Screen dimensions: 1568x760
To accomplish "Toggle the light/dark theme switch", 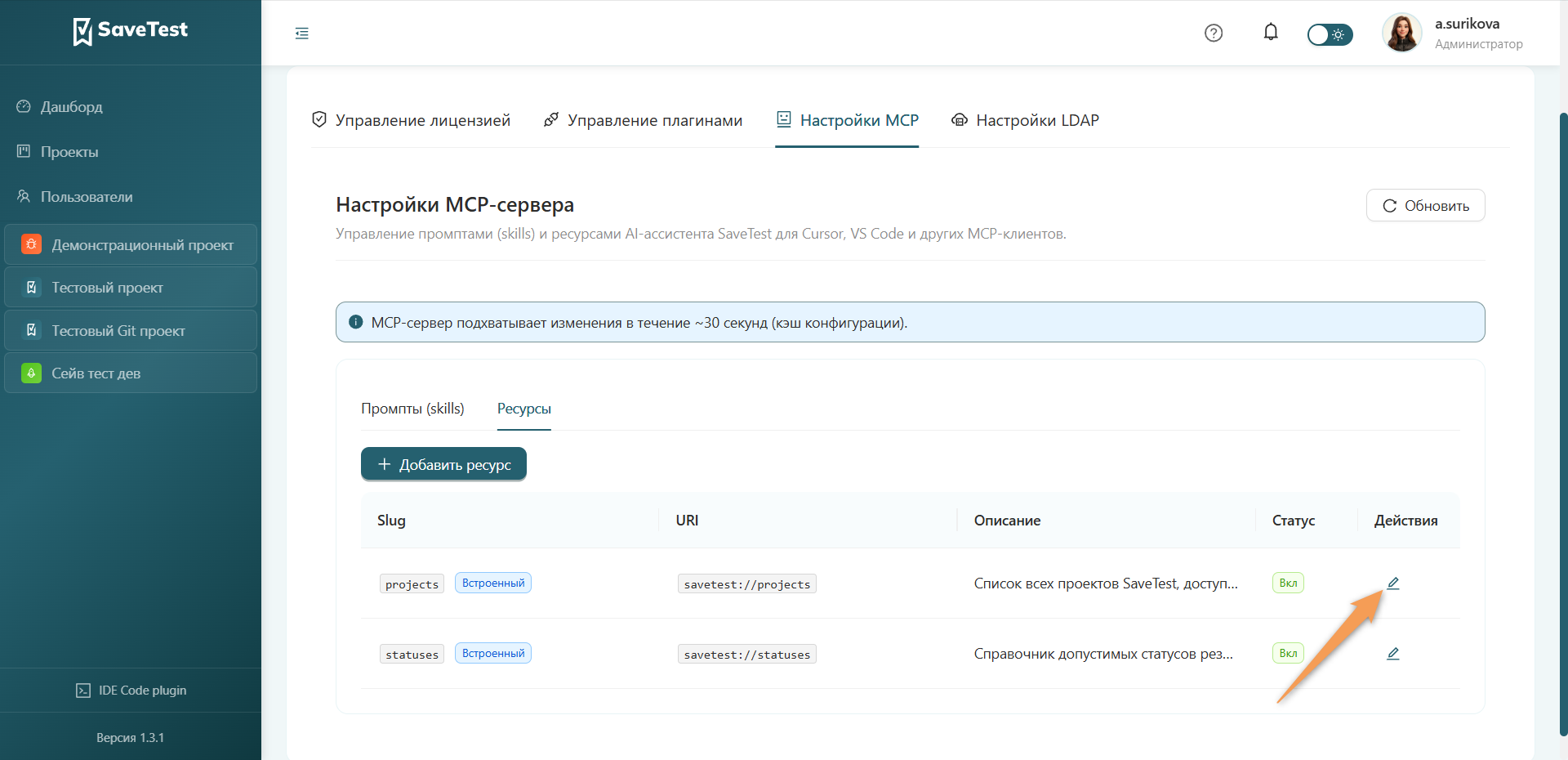I will pos(1330,34).
